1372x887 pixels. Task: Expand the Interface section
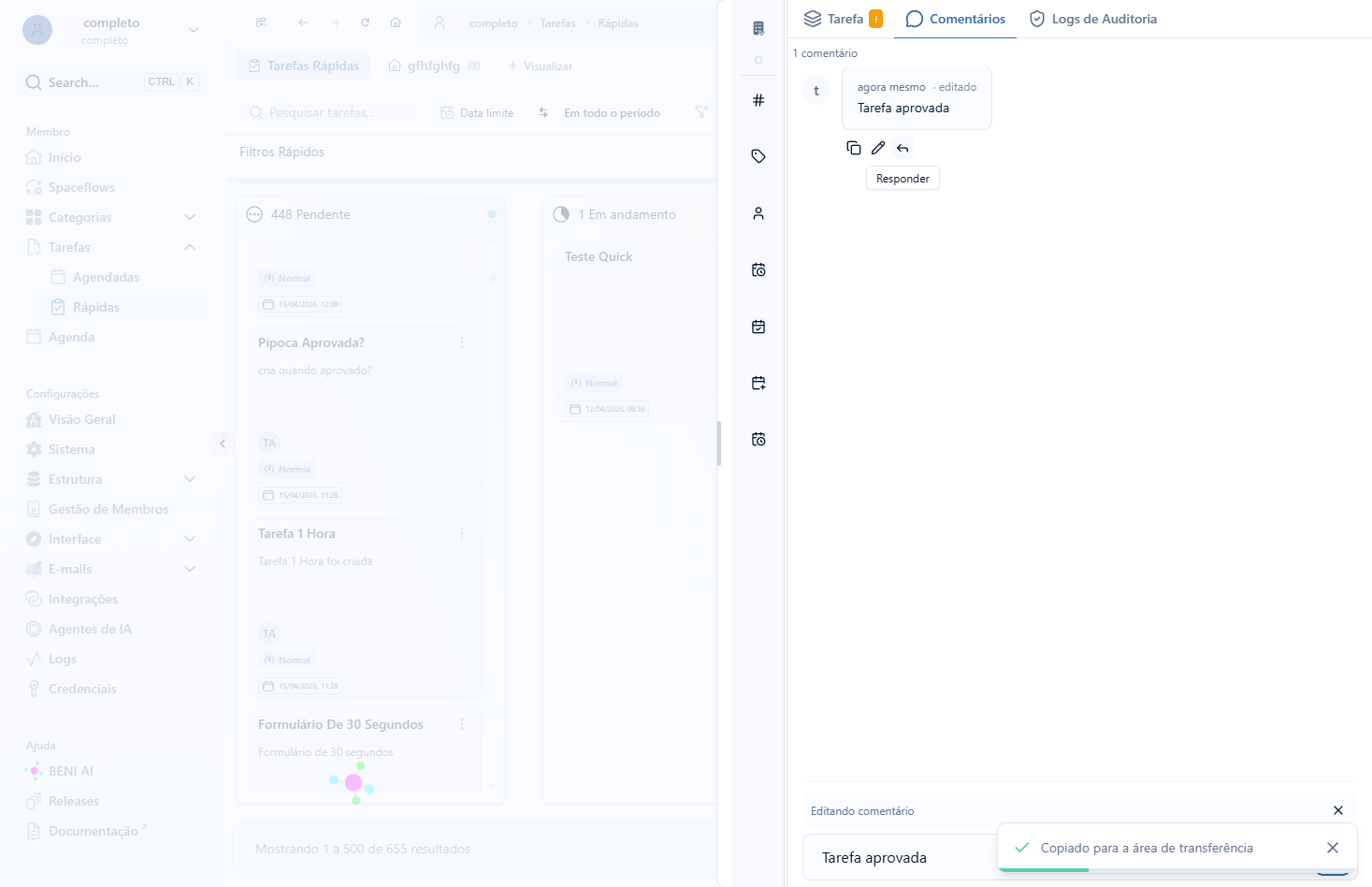tap(190, 539)
